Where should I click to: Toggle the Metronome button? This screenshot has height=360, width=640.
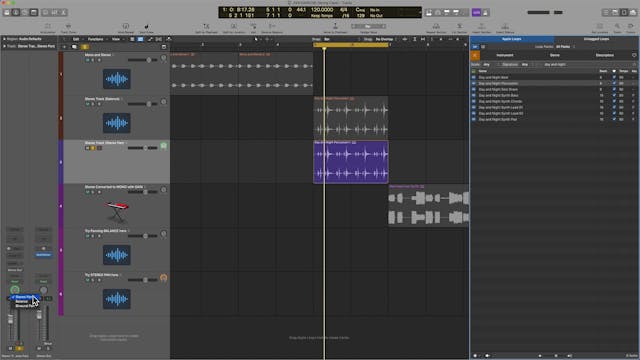pyautogui.click(x=486, y=13)
